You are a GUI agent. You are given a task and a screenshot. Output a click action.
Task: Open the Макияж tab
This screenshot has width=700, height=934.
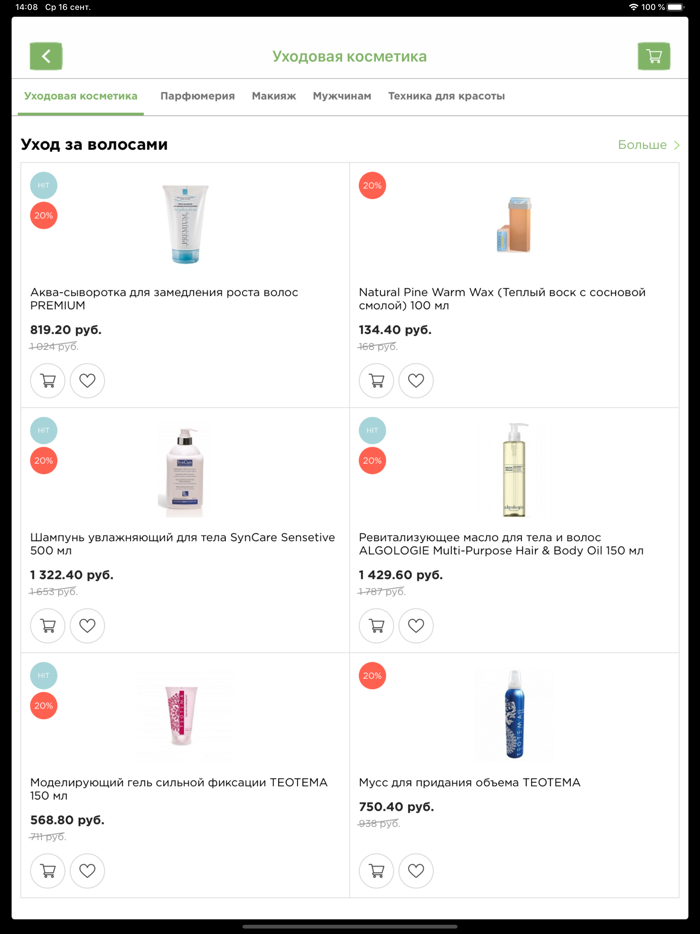coord(273,96)
